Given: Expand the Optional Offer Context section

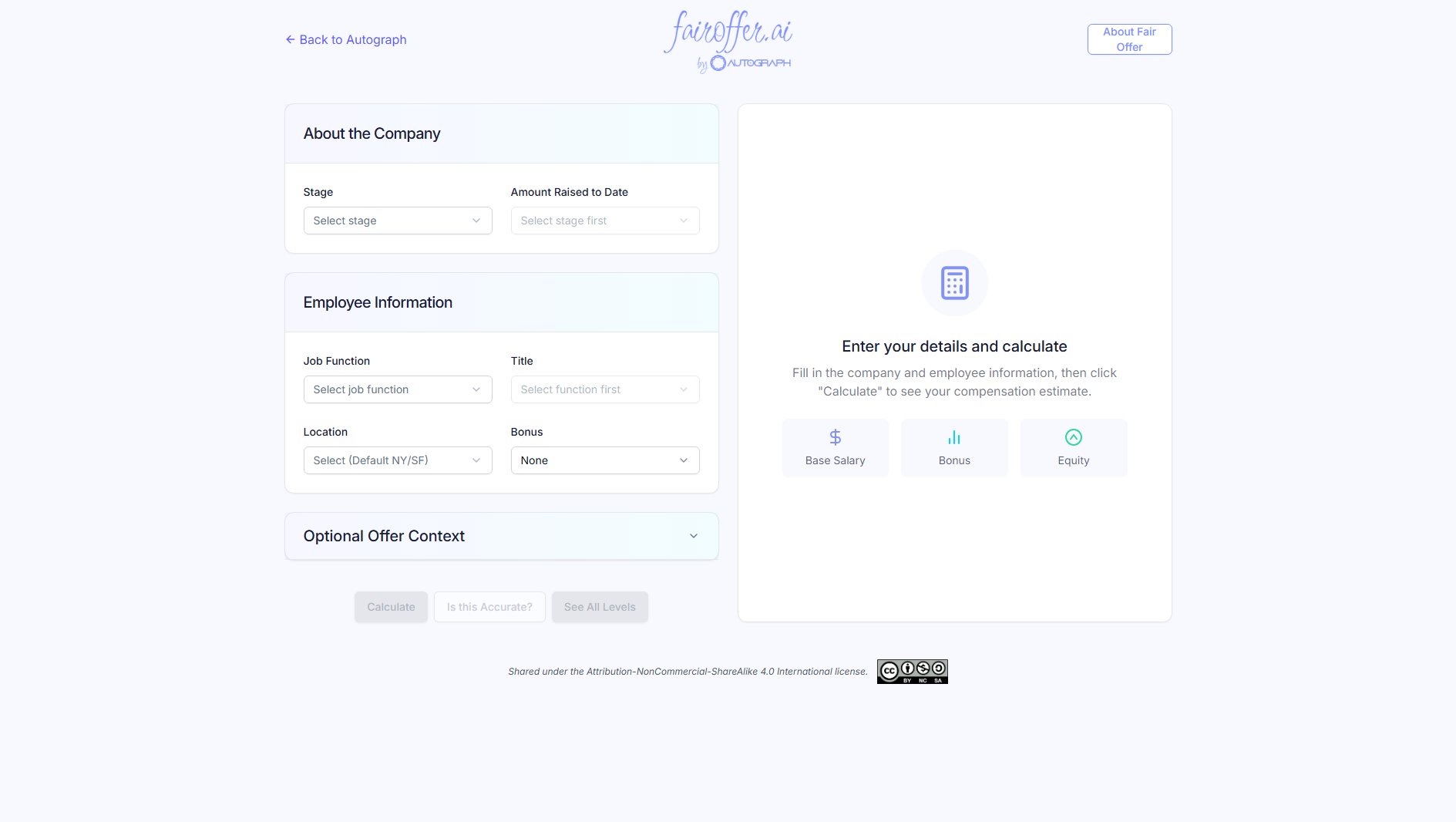Looking at the screenshot, I should point(501,536).
